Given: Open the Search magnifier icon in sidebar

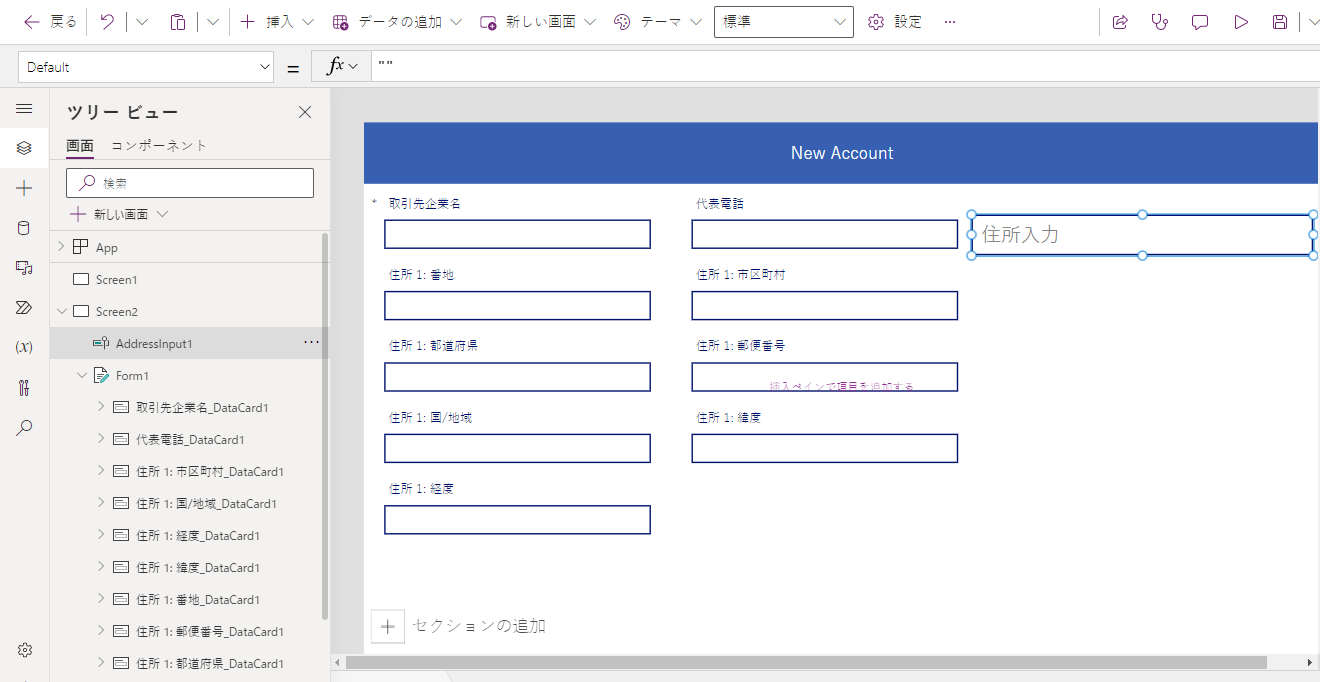Looking at the screenshot, I should point(24,428).
